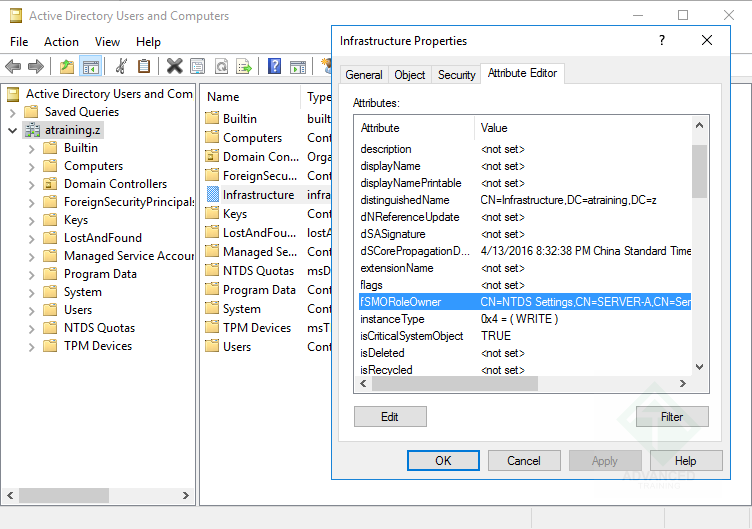Select the instanceType attribute row
Screen dimensions: 752x529
pyautogui.click(x=525, y=319)
